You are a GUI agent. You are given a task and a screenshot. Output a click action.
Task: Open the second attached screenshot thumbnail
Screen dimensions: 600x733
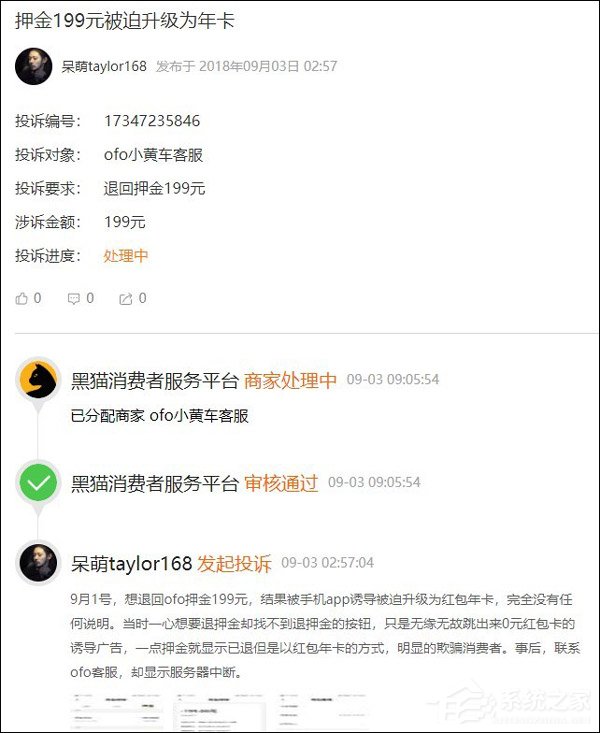(x=220, y=711)
